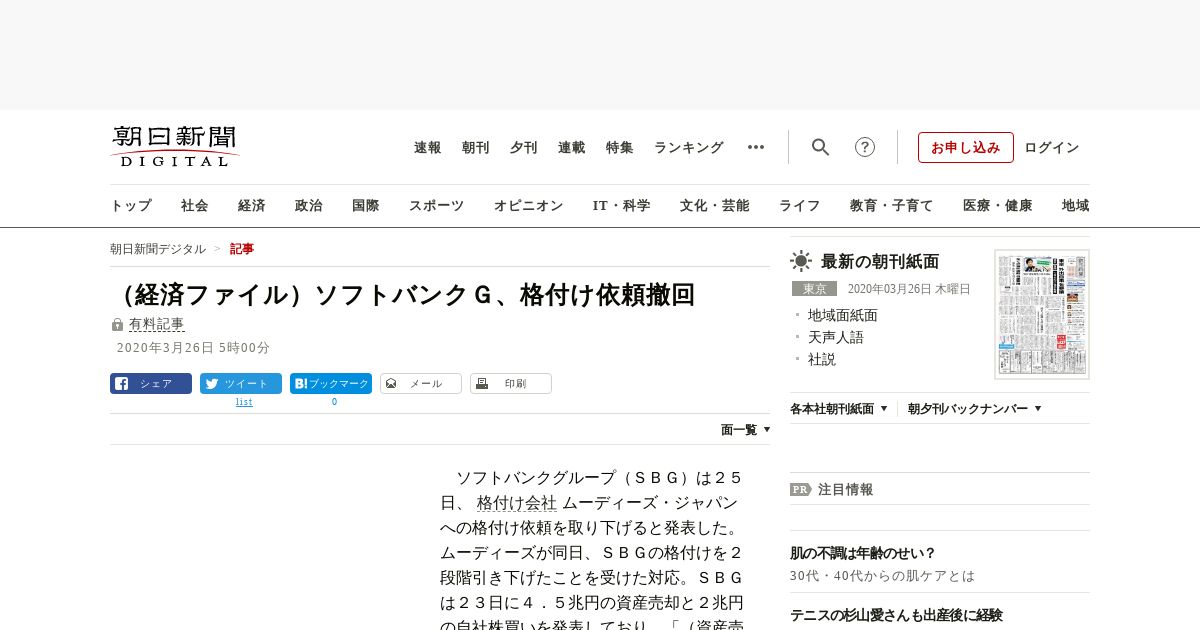1200x630 pixels.
Task: Open the help question mark icon
Action: click(865, 147)
